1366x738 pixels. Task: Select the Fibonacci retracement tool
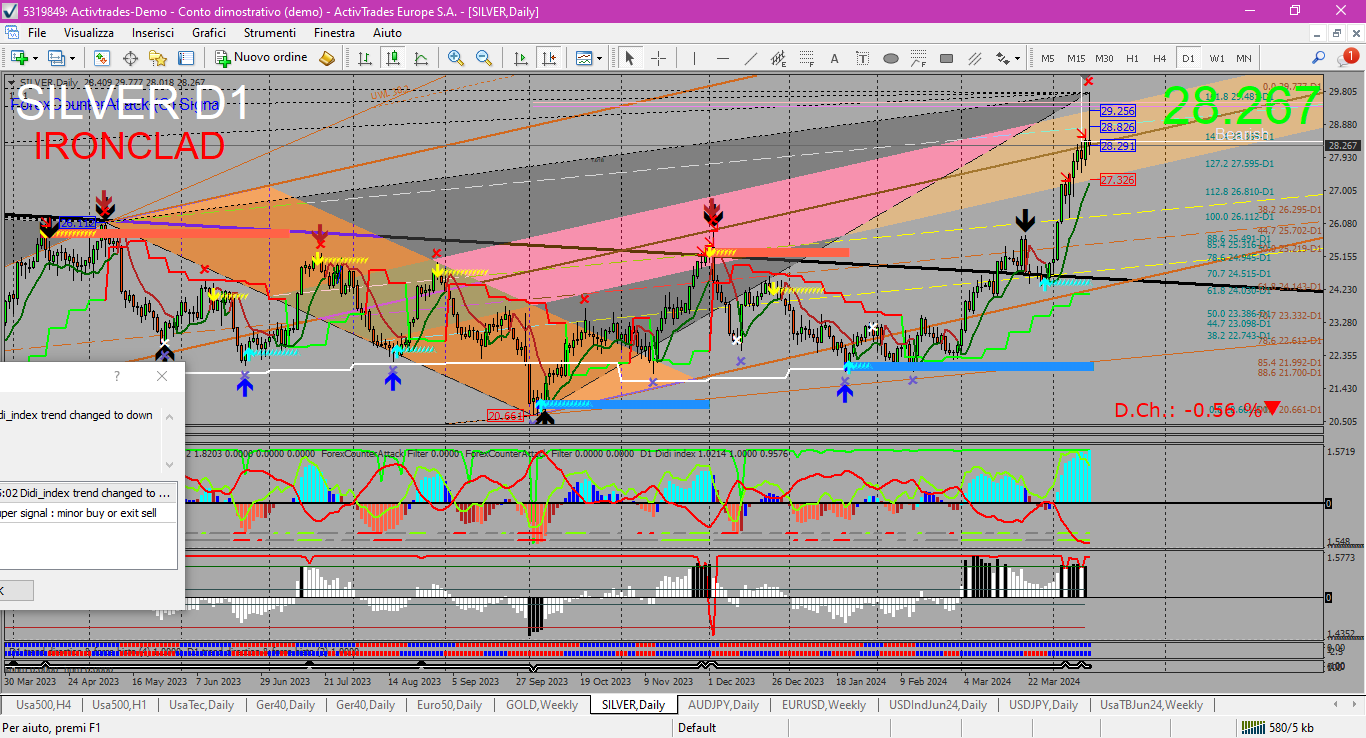coord(807,58)
